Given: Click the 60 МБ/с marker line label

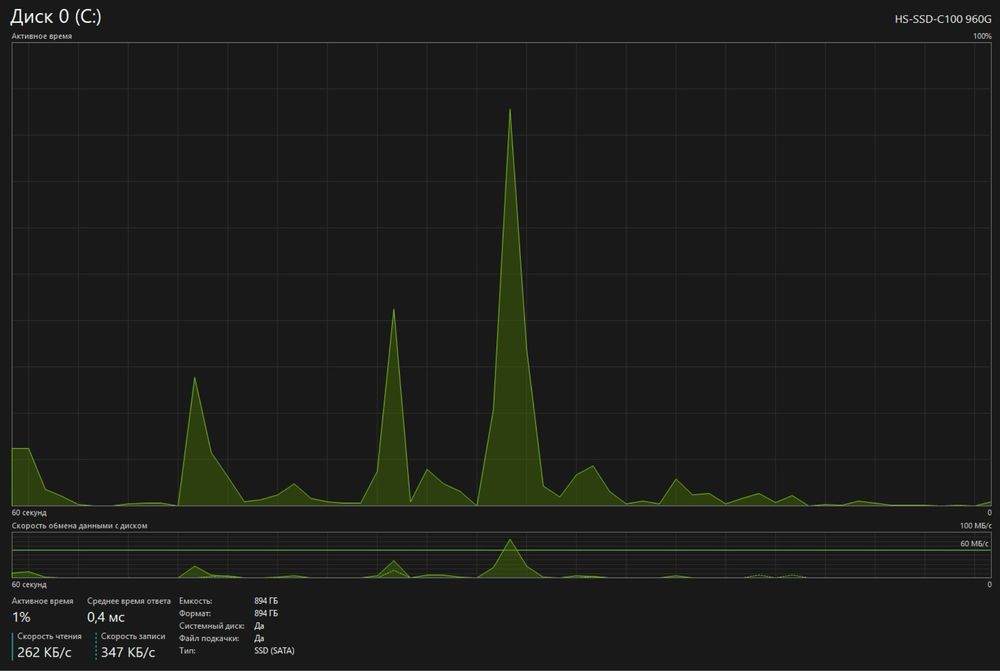Looking at the screenshot, I should (x=974, y=543).
